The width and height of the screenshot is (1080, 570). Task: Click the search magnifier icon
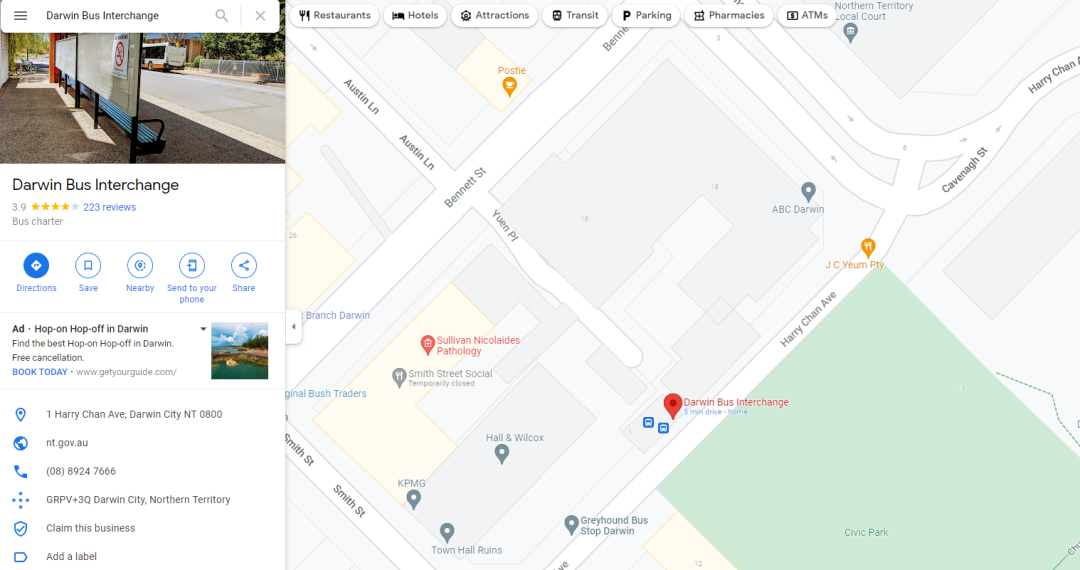(x=222, y=15)
